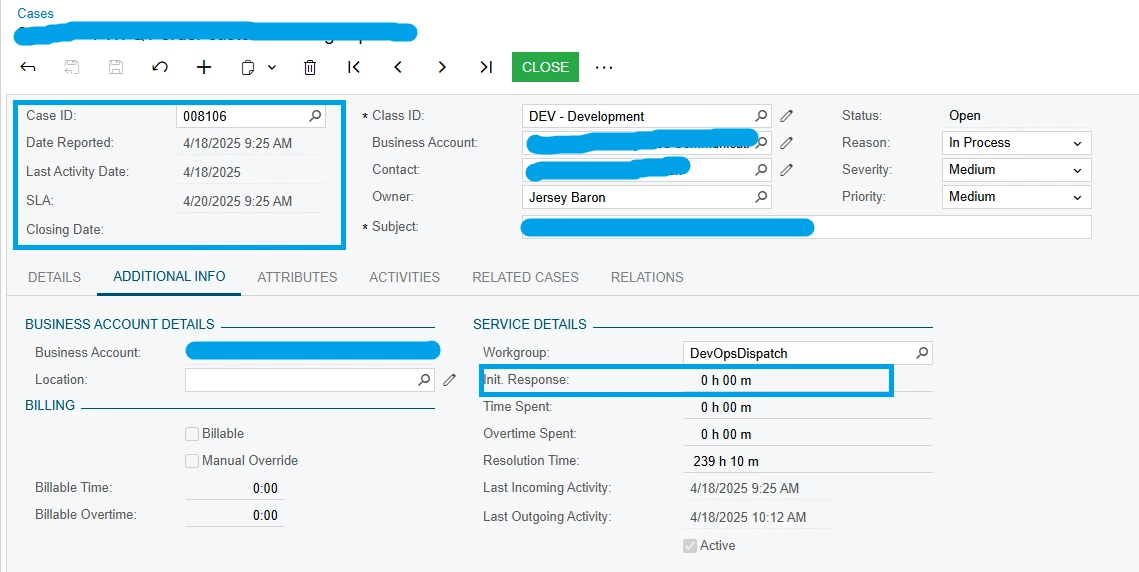Image resolution: width=1139 pixels, height=572 pixels.
Task: Click the SLA date 4/20/2025 9:25 AM
Action: 238,201
